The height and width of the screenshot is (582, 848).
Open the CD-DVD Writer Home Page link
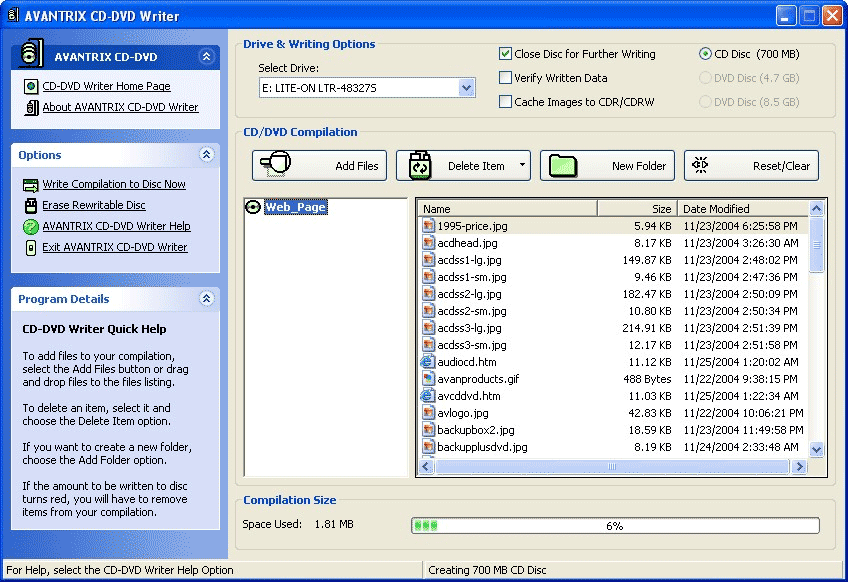pyautogui.click(x=106, y=87)
